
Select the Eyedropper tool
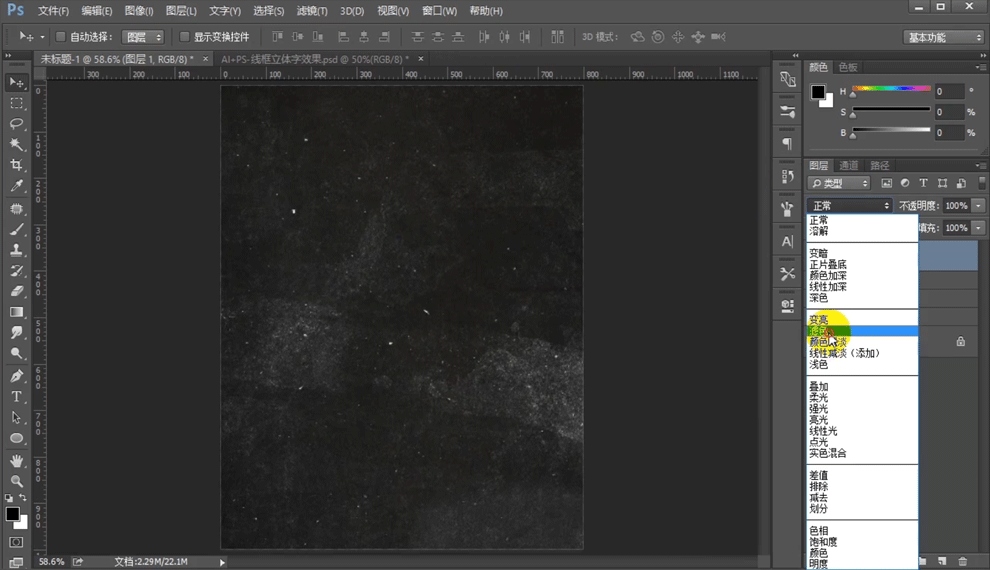point(16,187)
